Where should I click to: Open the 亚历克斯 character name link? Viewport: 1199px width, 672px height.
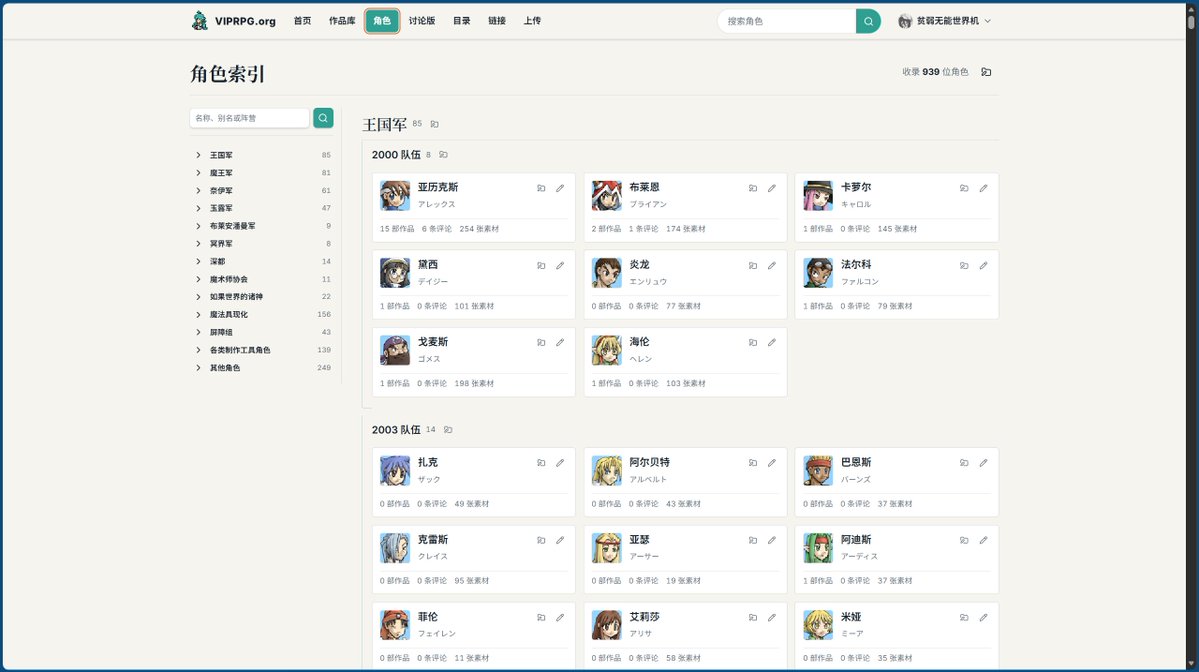(438, 187)
